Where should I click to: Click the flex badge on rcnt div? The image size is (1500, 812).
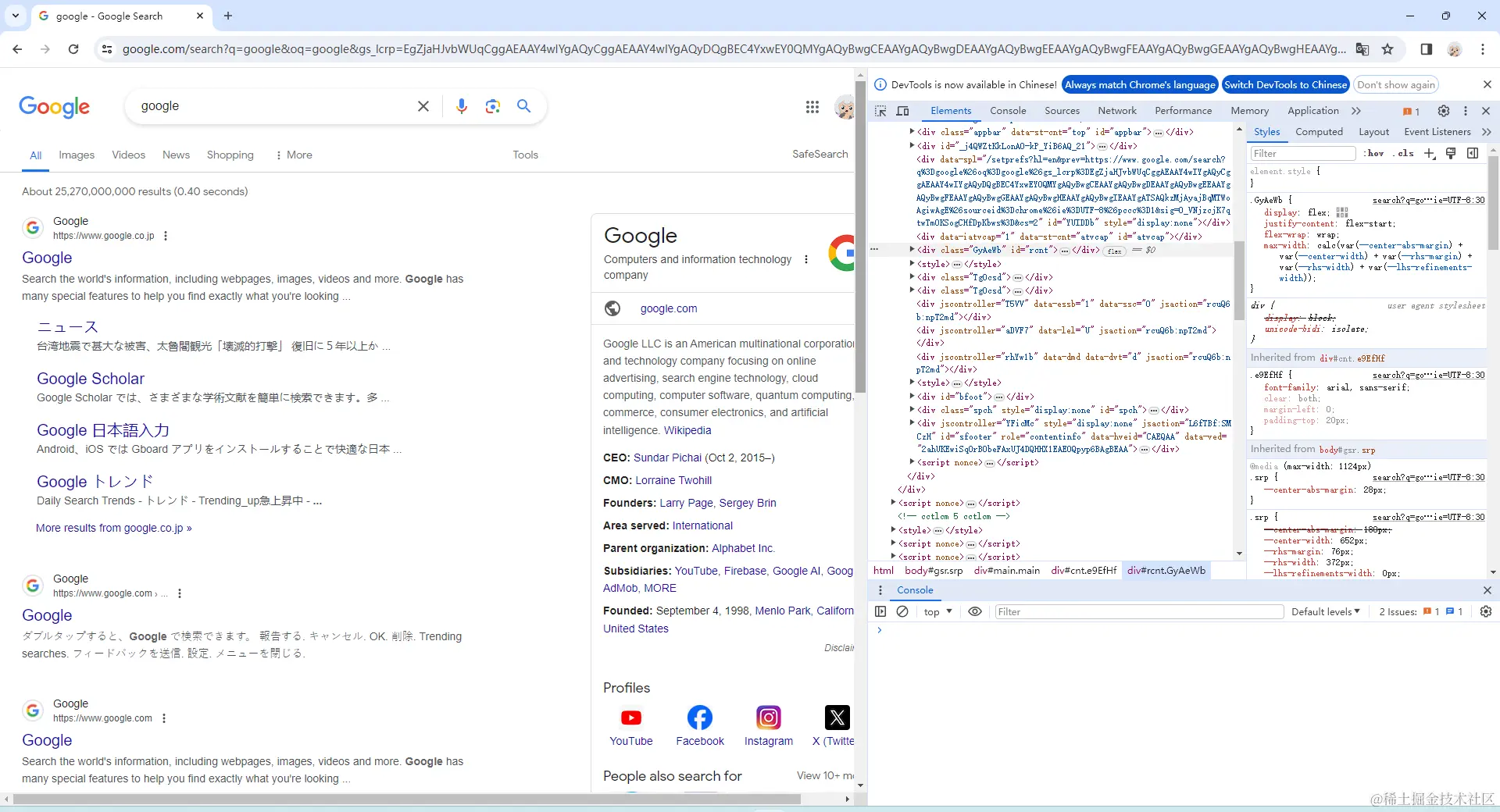(x=1115, y=251)
